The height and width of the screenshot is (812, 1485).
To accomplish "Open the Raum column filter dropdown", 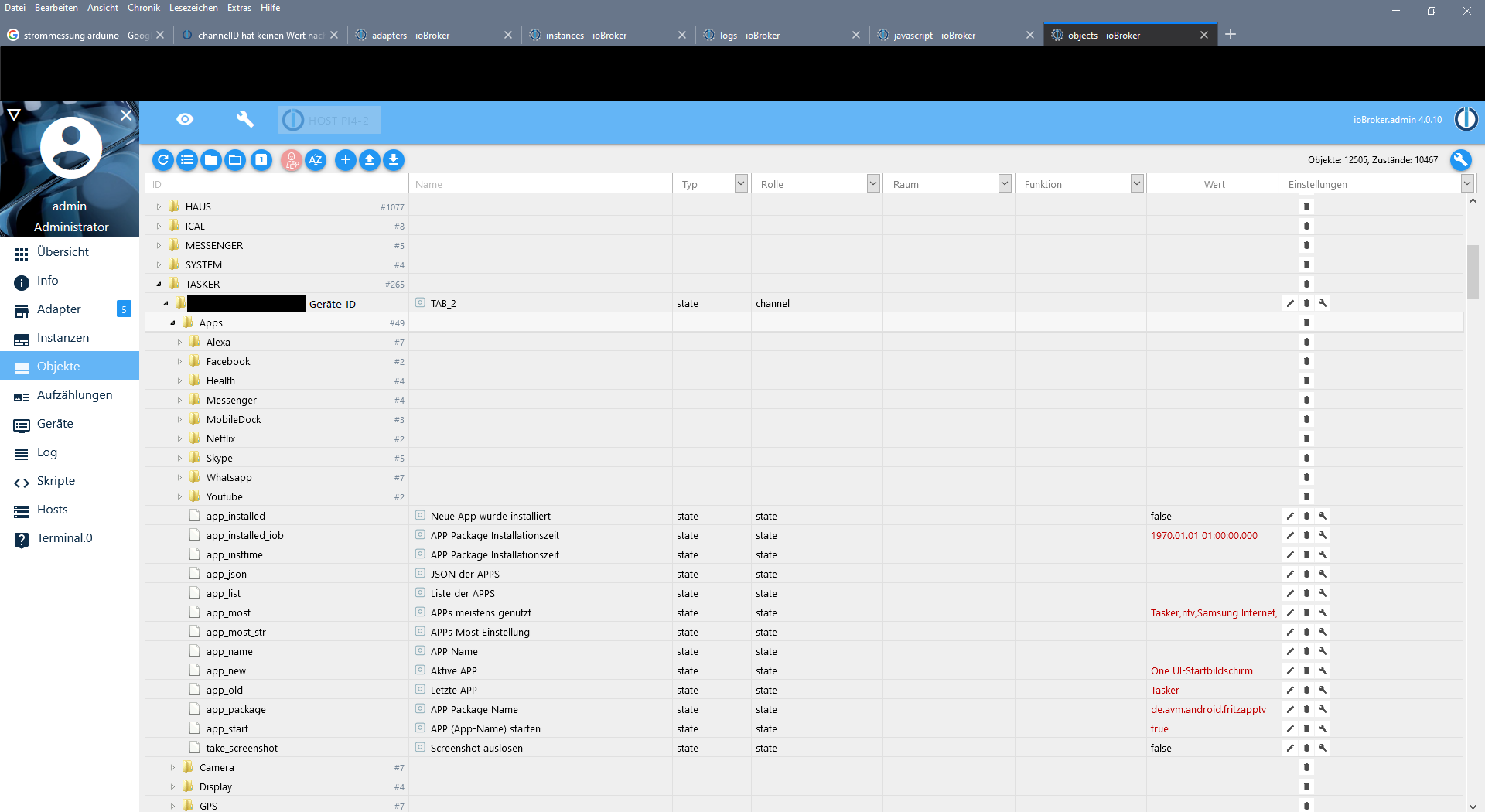I will pyautogui.click(x=1005, y=183).
